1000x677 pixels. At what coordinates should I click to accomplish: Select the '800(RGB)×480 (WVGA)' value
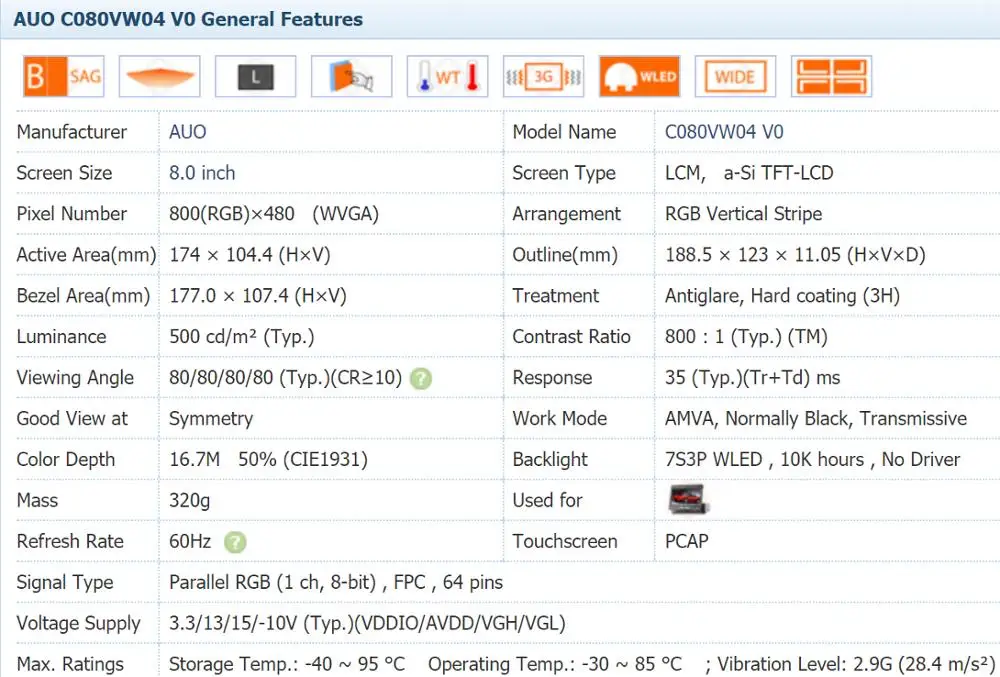pyautogui.click(x=274, y=214)
